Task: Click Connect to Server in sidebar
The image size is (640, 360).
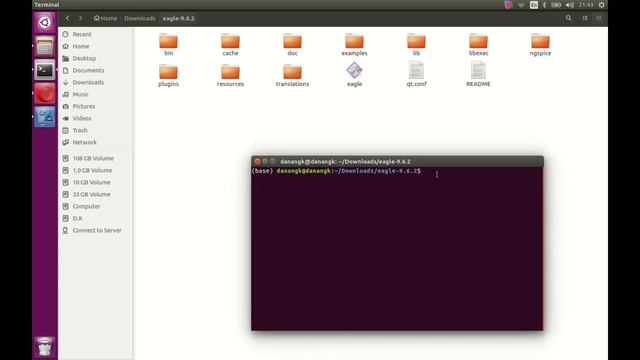Action: click(96, 230)
